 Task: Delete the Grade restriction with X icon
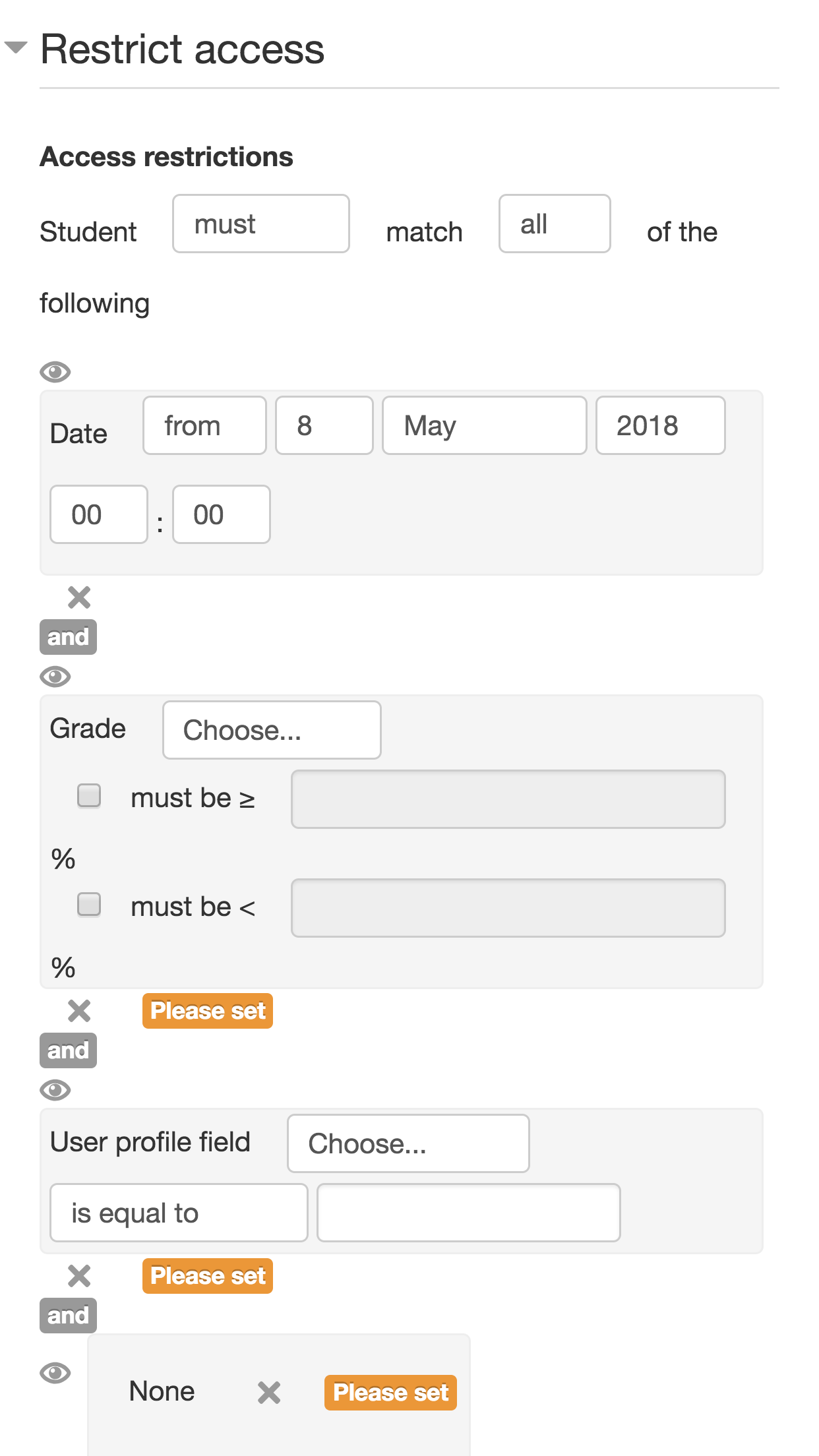79,1011
